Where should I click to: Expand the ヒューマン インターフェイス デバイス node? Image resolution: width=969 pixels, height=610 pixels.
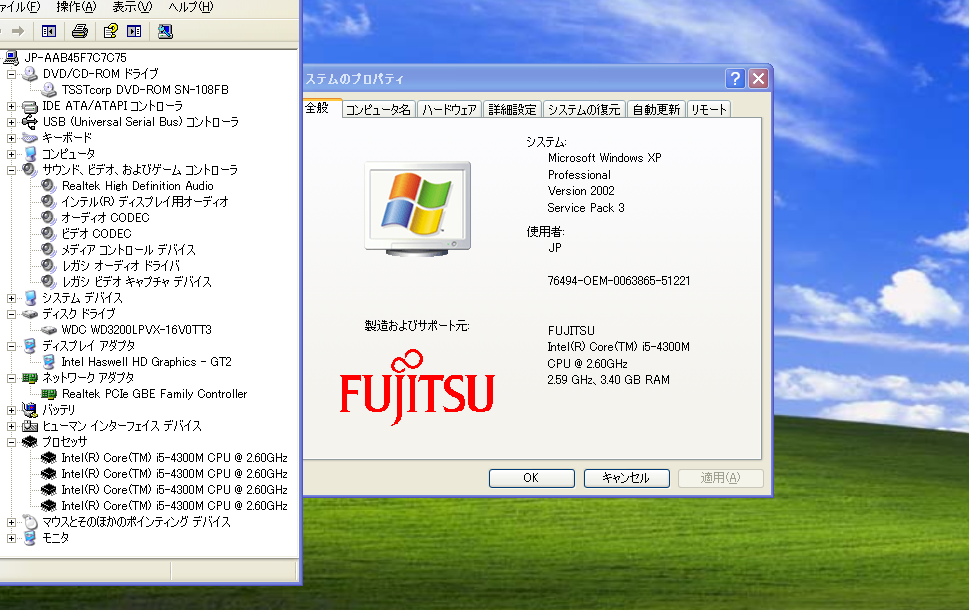[11, 426]
